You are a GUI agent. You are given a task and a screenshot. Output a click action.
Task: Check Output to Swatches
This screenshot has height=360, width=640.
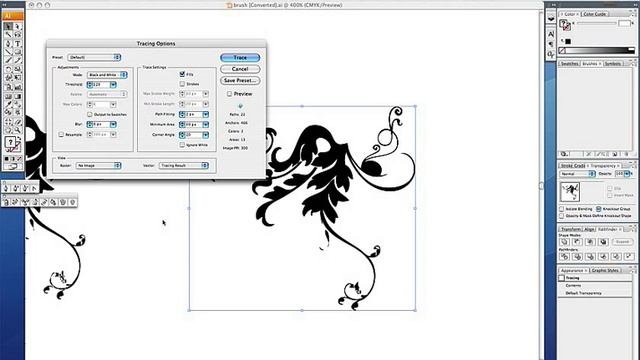coord(90,114)
